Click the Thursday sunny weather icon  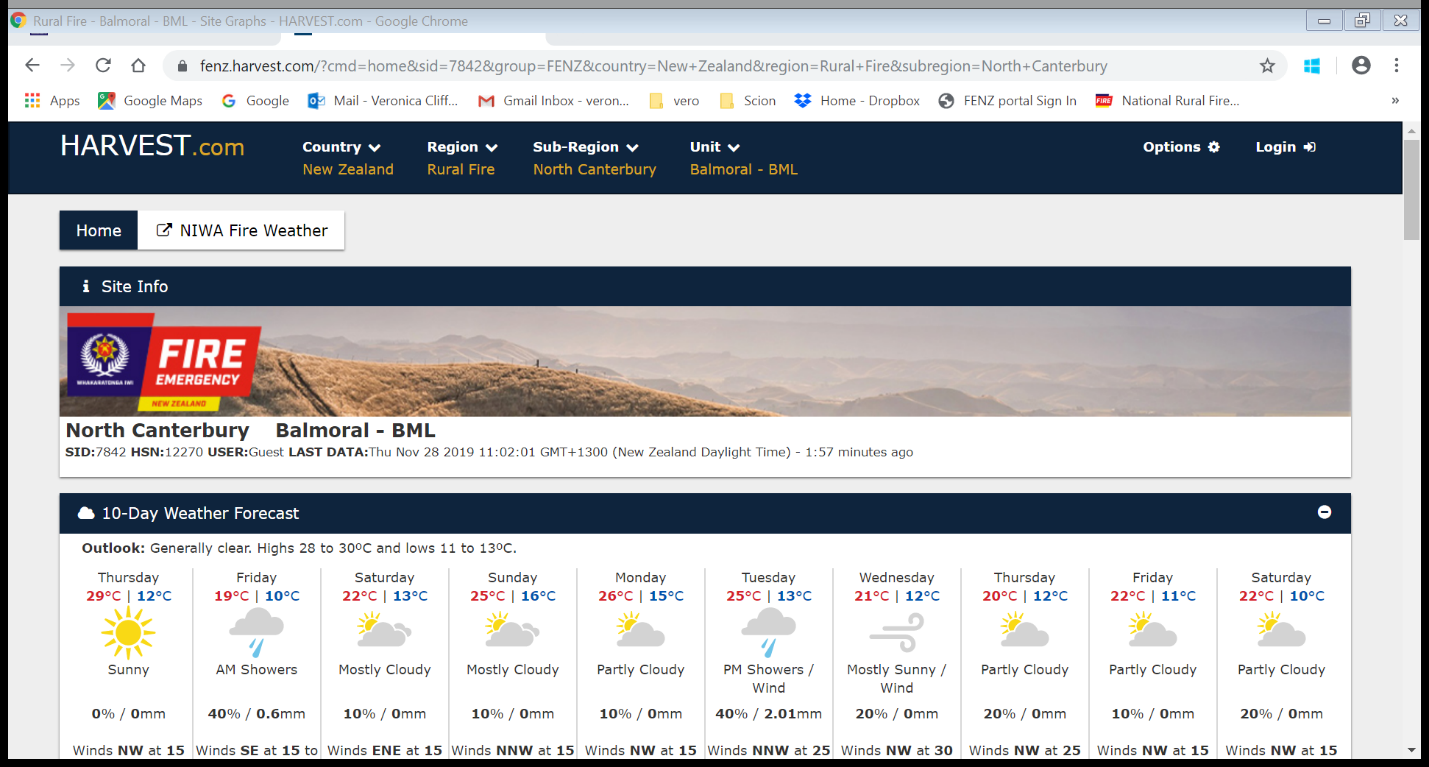[128, 633]
